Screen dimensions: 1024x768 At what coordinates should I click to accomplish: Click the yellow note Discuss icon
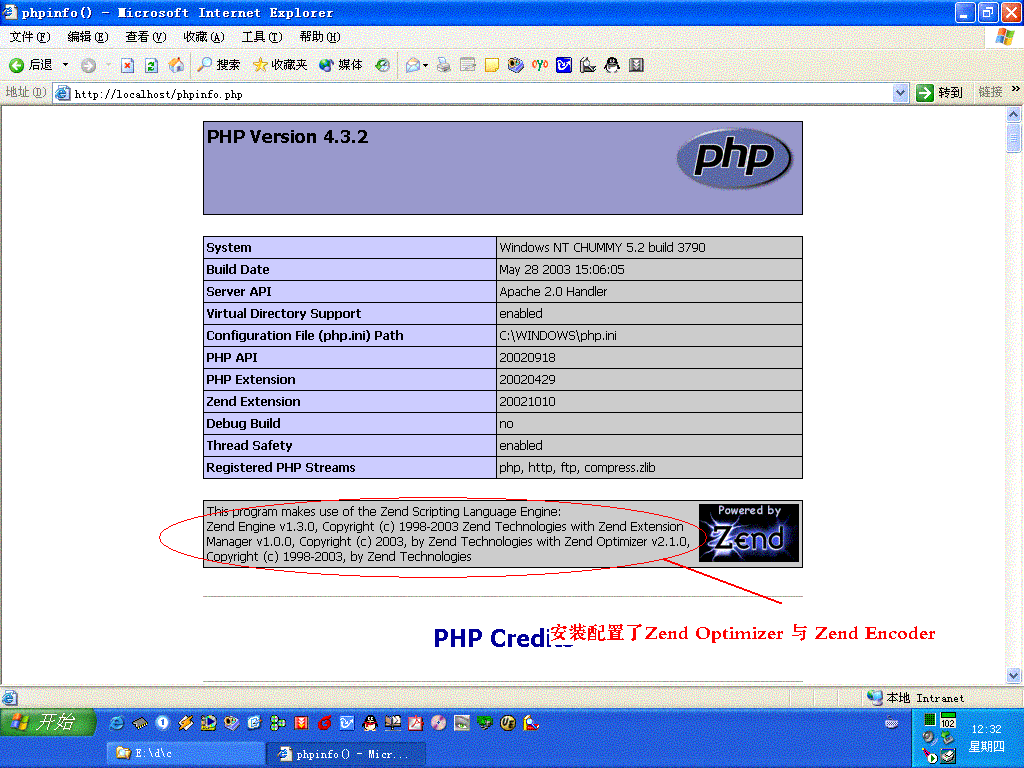[x=492, y=65]
